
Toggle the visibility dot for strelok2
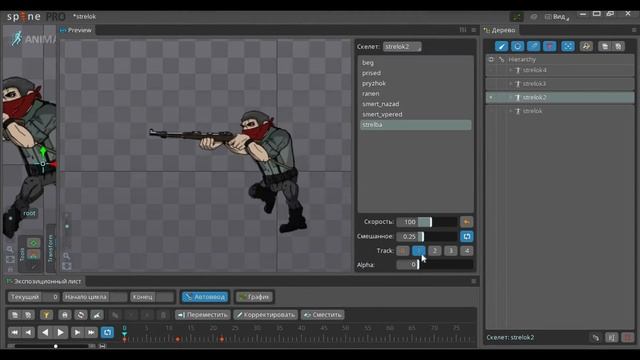click(x=491, y=98)
